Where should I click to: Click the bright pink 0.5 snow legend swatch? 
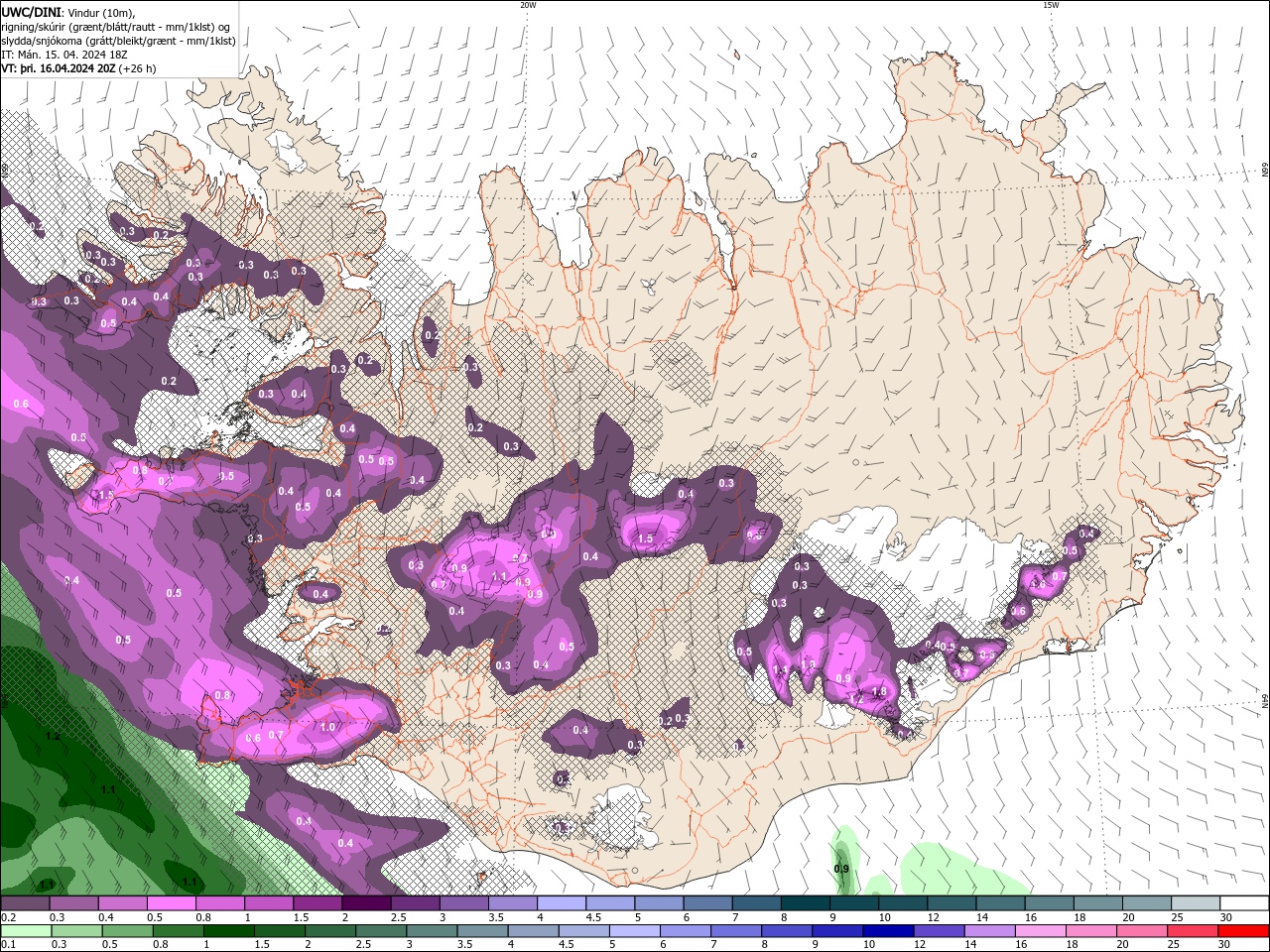click(171, 903)
